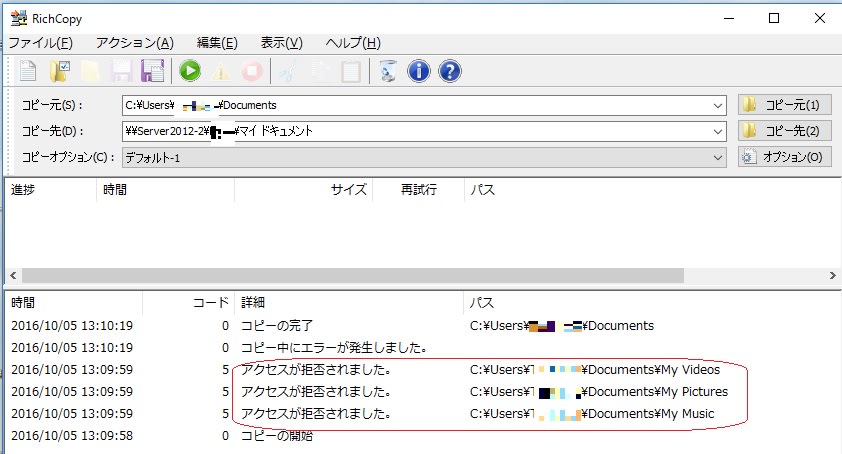Open the アクション(A) menu
The image size is (842, 454).
[x=134, y=43]
